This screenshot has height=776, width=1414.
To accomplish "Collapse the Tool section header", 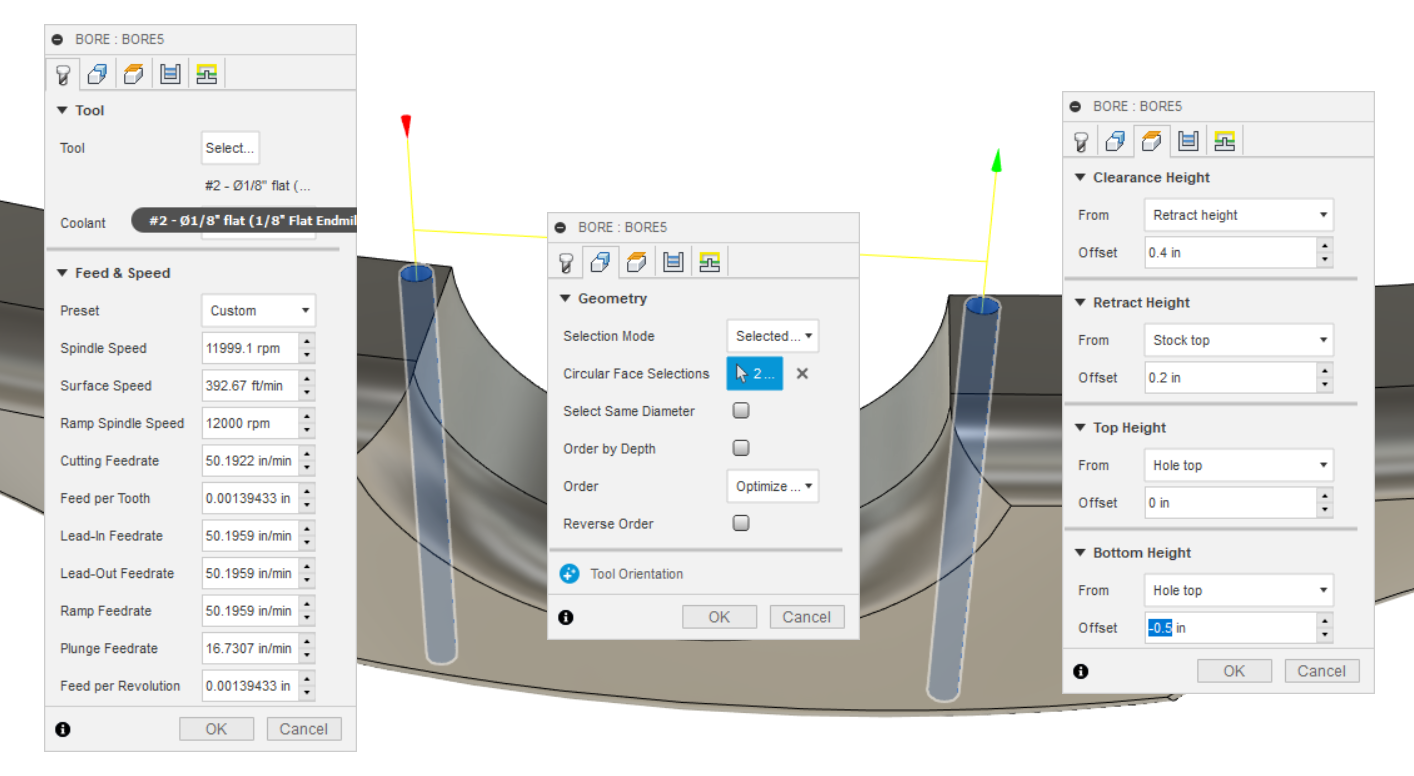I will (81, 111).
